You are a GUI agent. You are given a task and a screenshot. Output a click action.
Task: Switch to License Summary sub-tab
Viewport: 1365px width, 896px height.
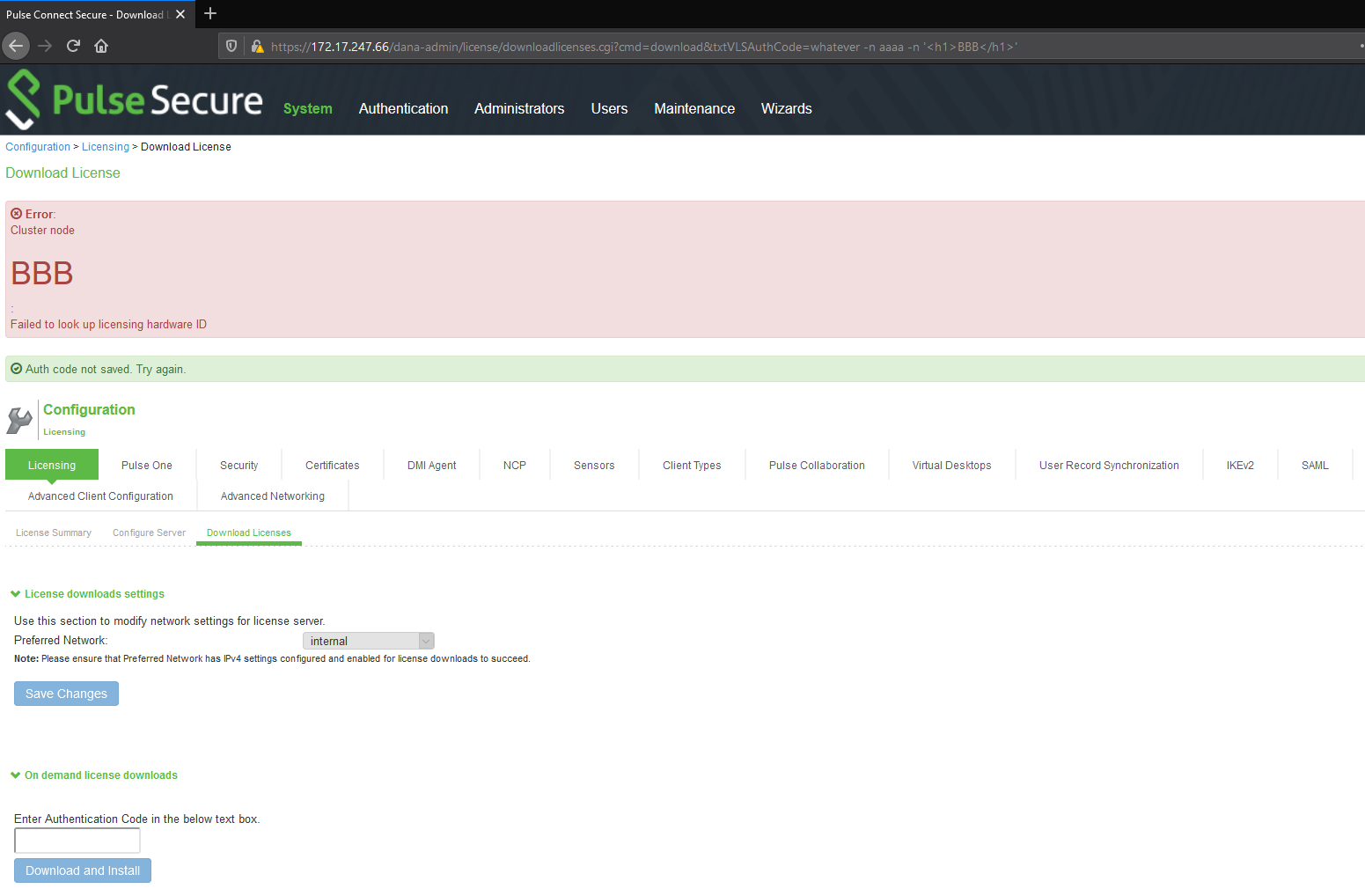[54, 532]
